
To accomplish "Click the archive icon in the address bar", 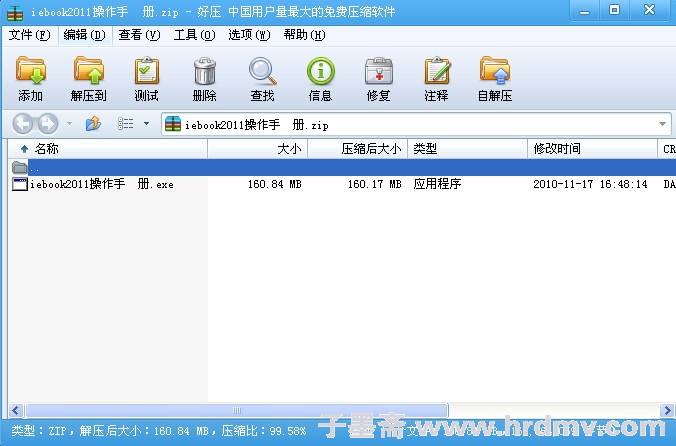I will [x=173, y=124].
